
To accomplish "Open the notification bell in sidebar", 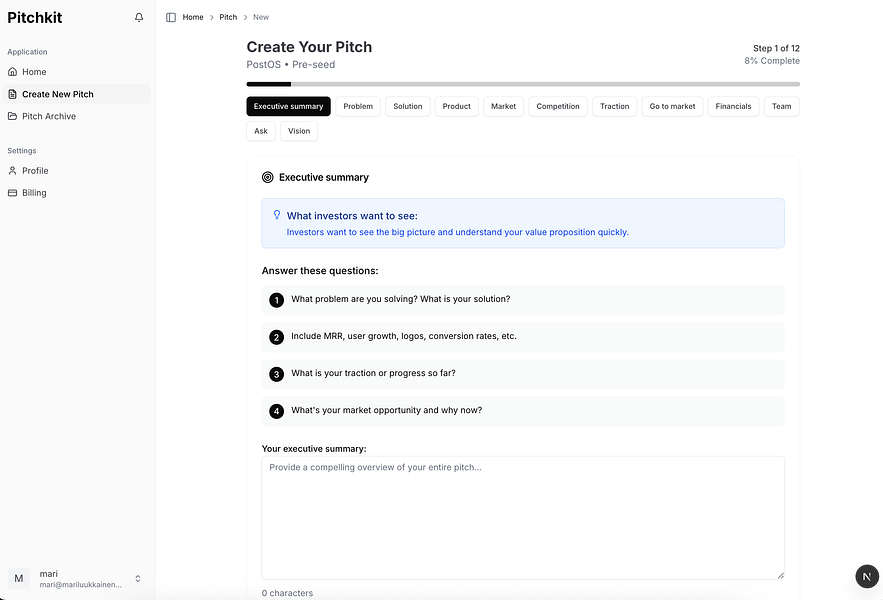I will pyautogui.click(x=138, y=17).
